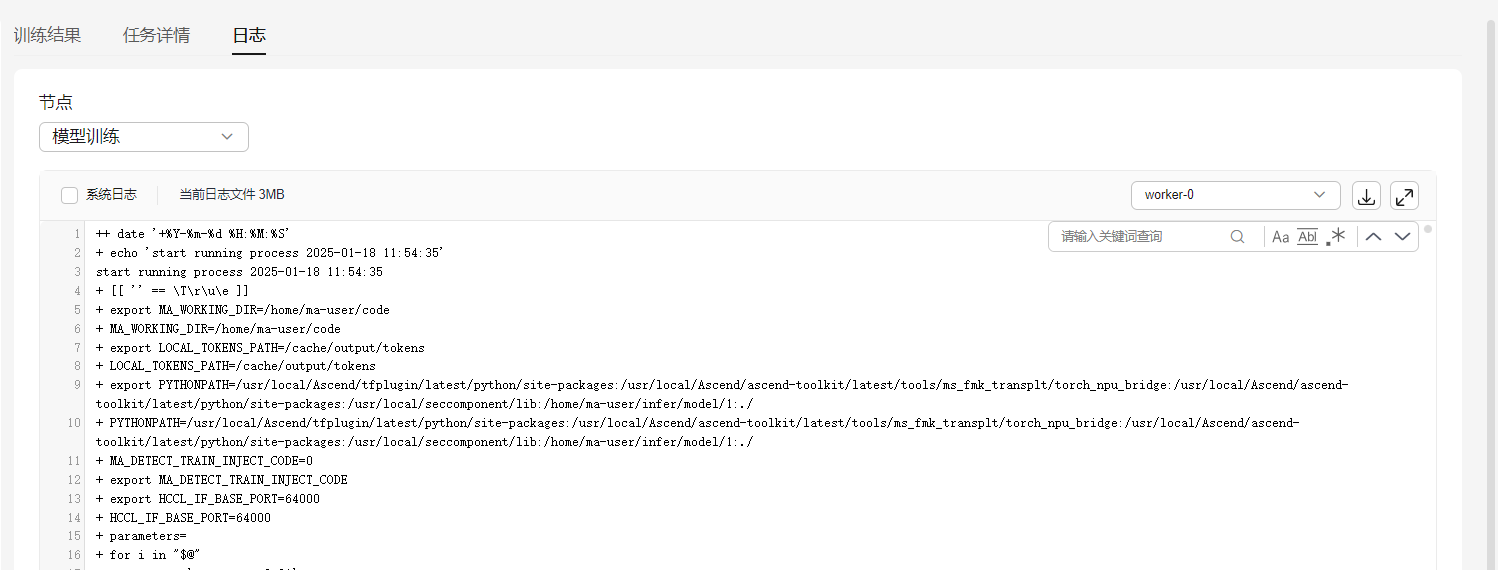
Task: Enable the 系统日志 checkbox
Action: (x=70, y=195)
